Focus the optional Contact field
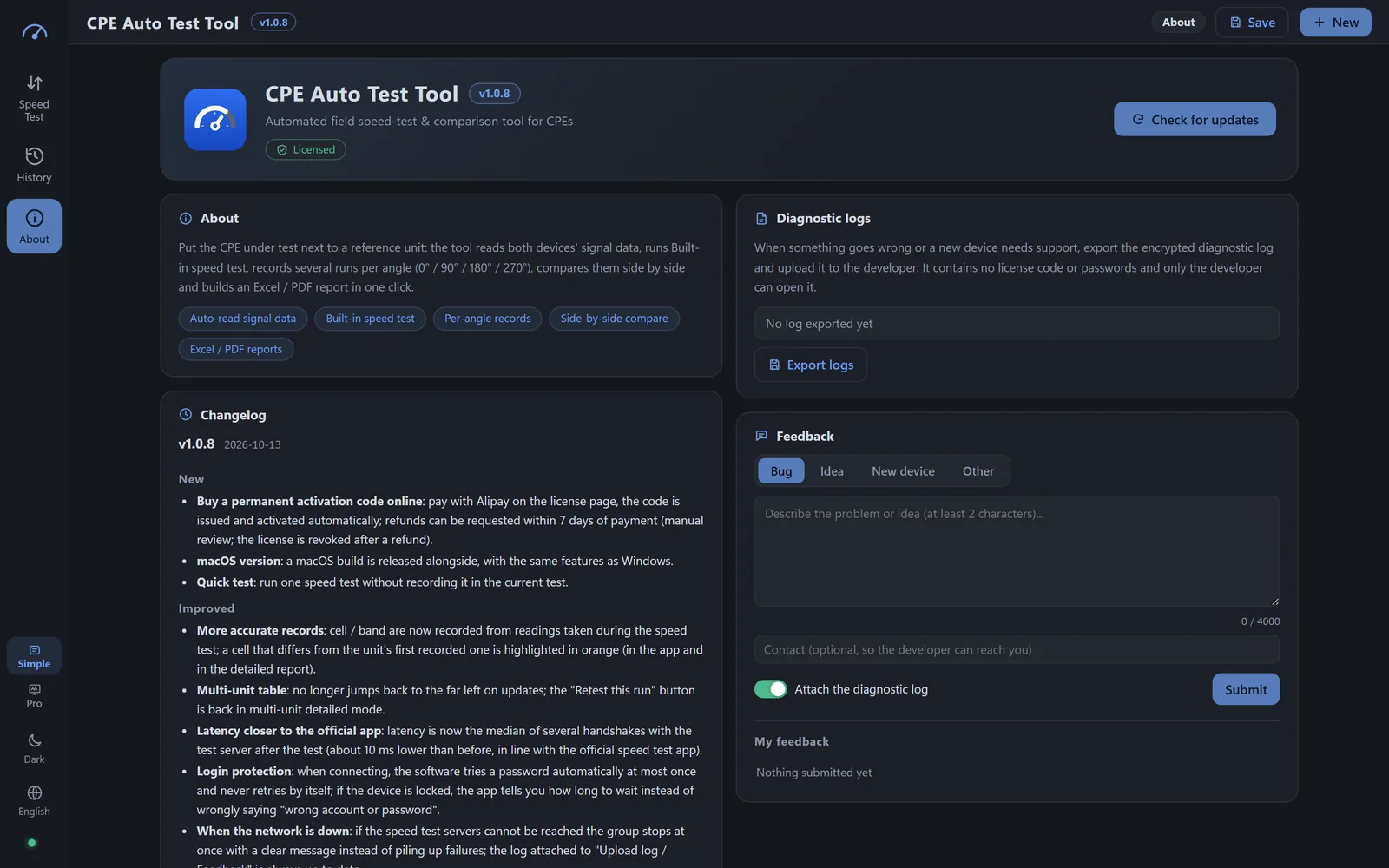The height and width of the screenshot is (868, 1389). click(x=1017, y=649)
